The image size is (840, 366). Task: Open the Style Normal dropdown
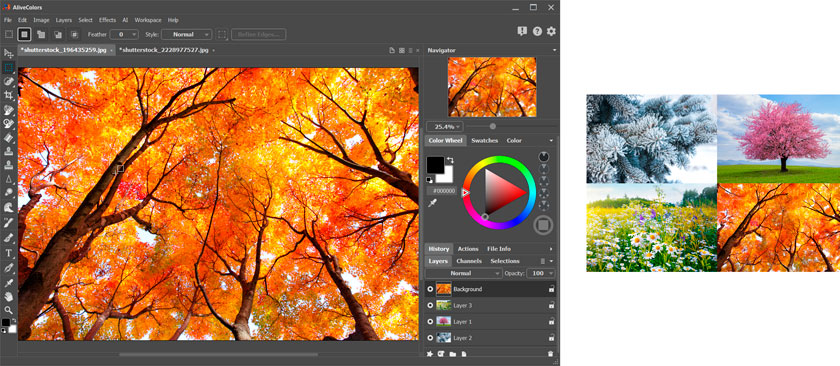pos(187,34)
